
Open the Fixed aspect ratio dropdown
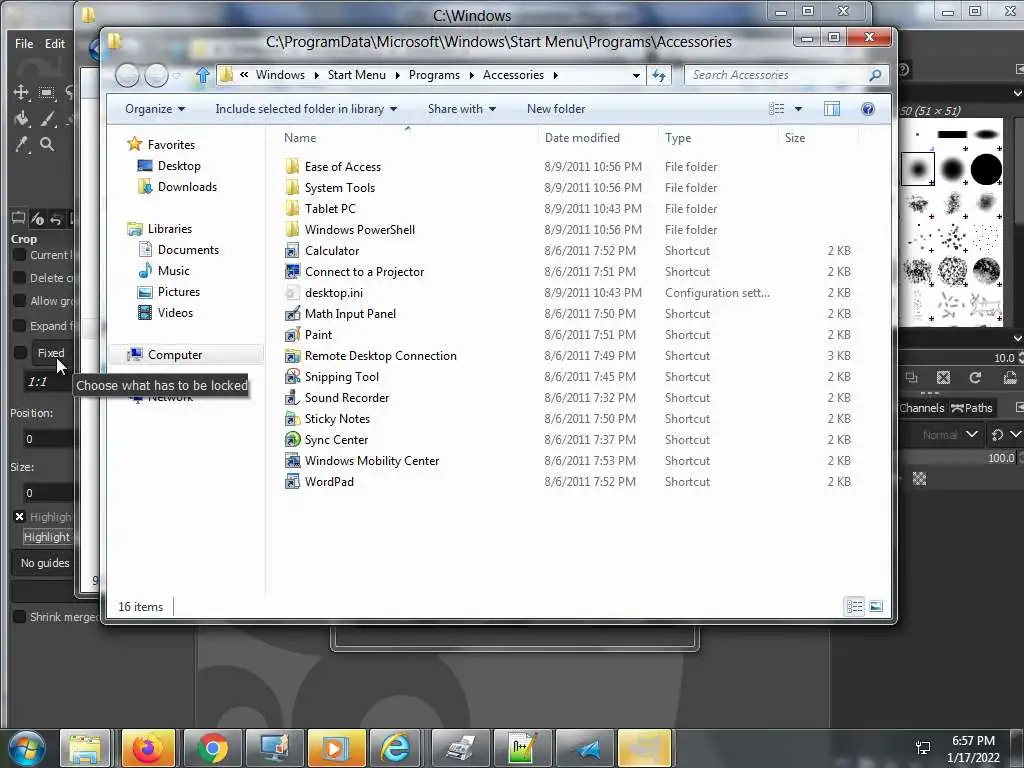pyautogui.click(x=51, y=353)
